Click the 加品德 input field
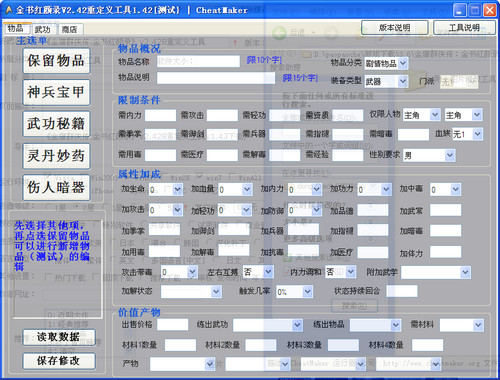The width and height of the screenshot is (500, 380). click(373, 210)
